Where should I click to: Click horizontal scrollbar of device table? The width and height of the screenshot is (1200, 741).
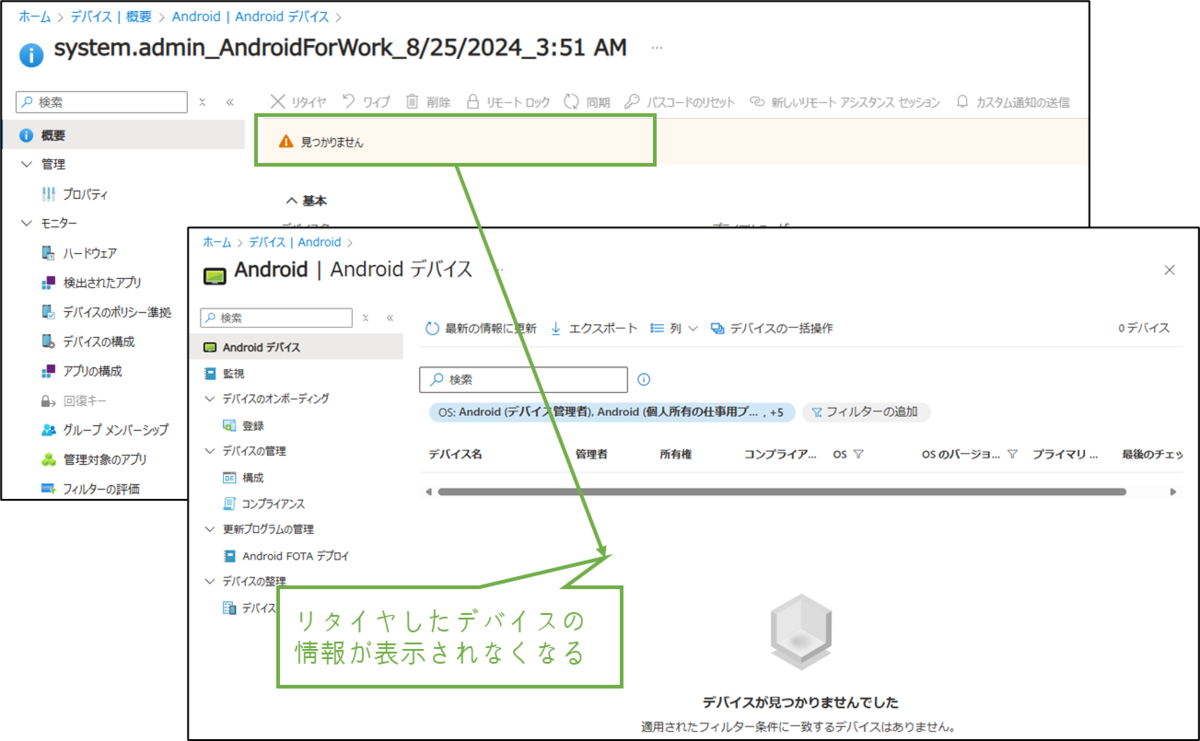pyautogui.click(x=782, y=492)
